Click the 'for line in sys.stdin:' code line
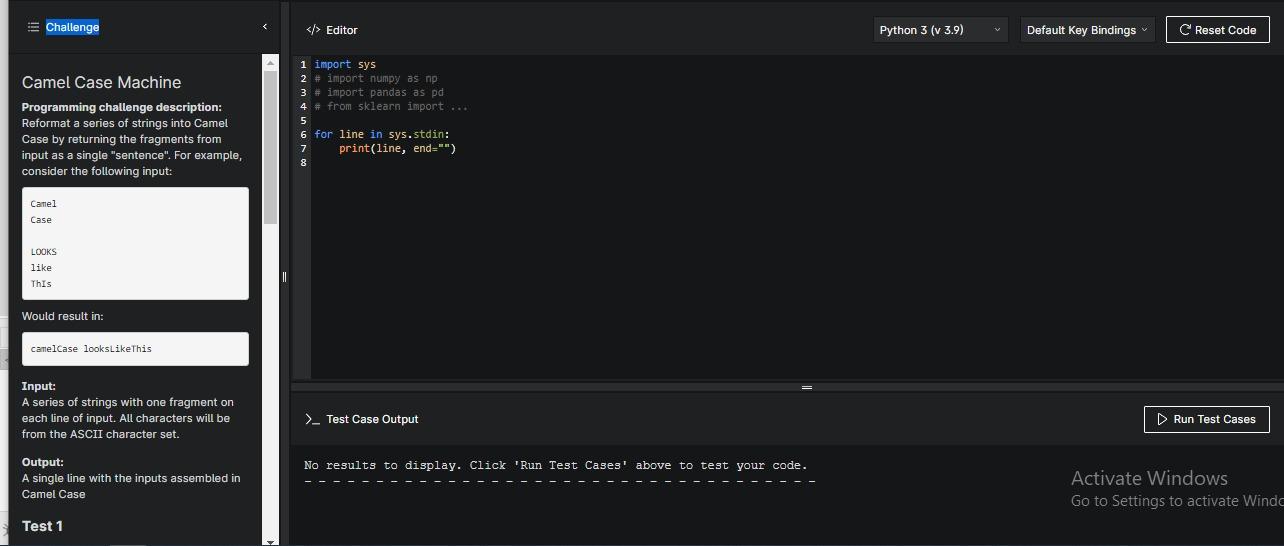 382,134
